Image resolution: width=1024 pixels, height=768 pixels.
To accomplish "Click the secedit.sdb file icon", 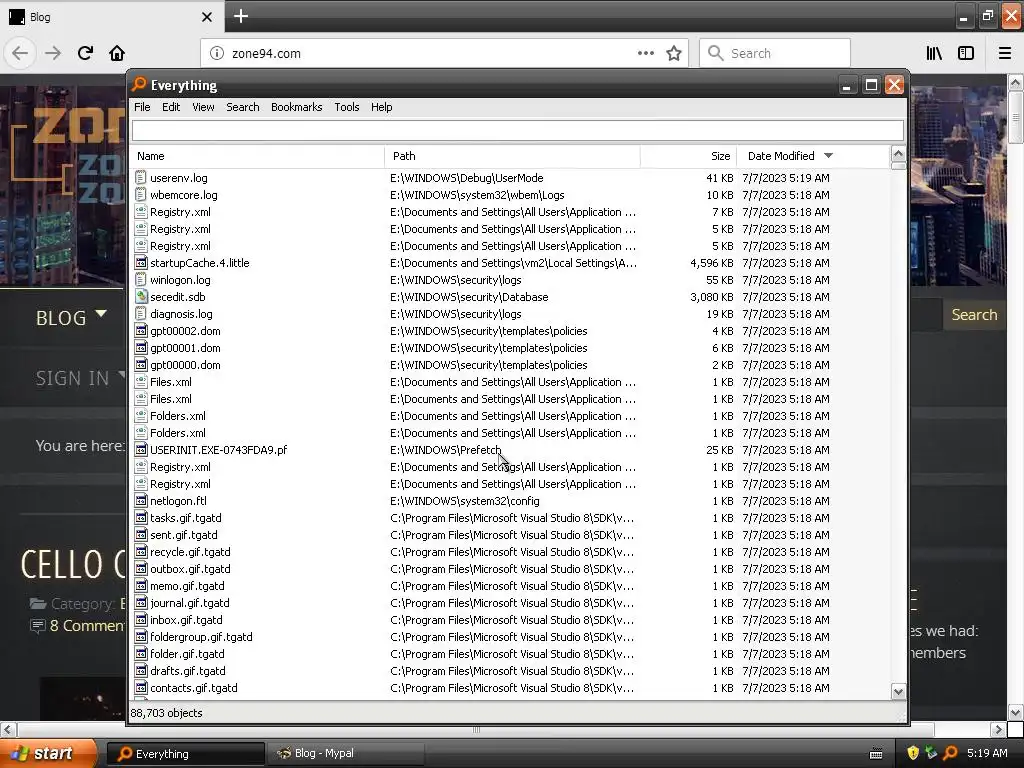I will point(140,296).
